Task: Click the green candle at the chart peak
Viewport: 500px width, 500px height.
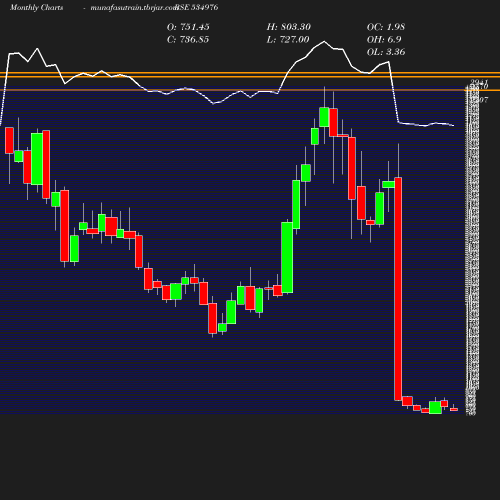Action: (x=324, y=117)
